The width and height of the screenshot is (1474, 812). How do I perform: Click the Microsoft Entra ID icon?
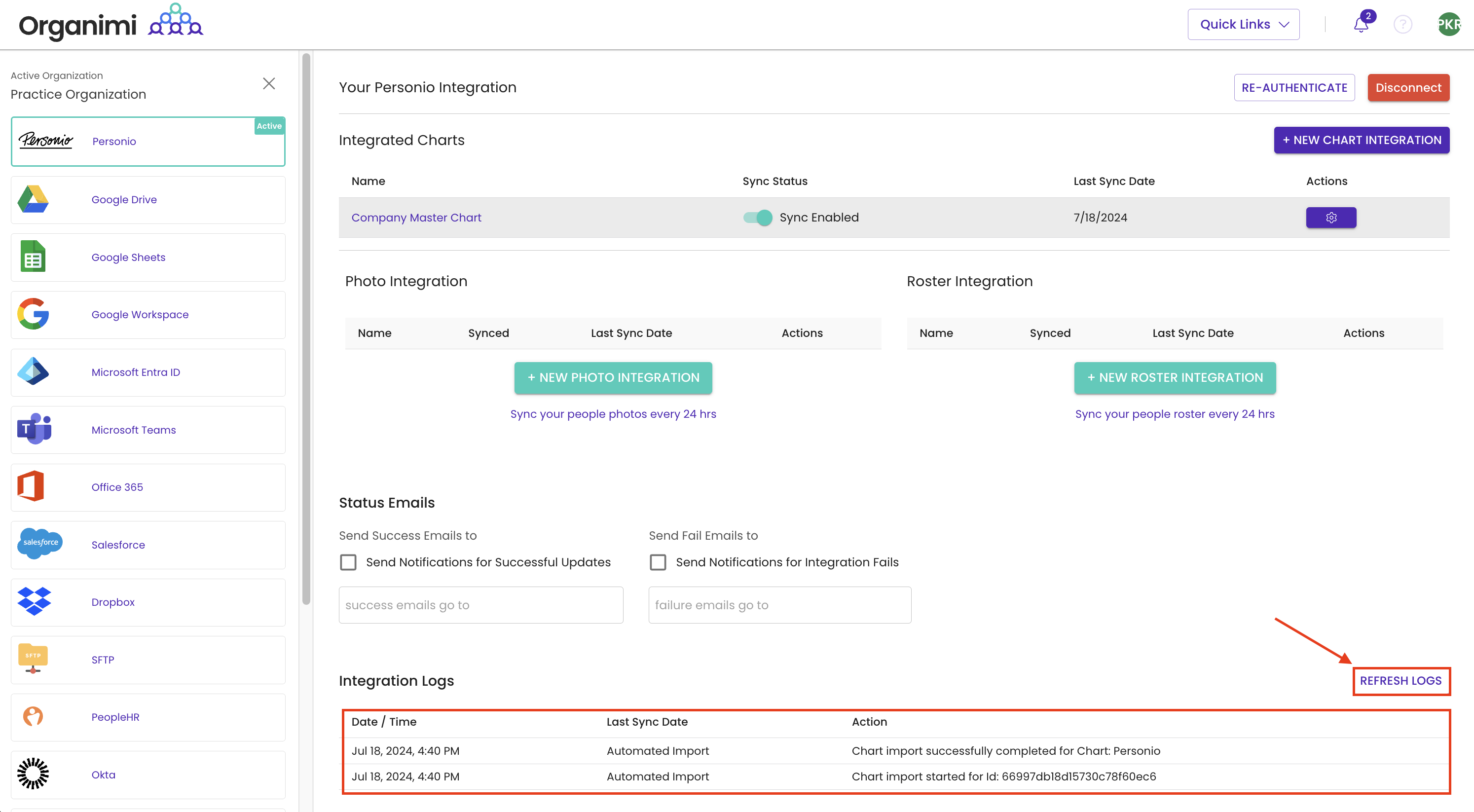point(33,371)
